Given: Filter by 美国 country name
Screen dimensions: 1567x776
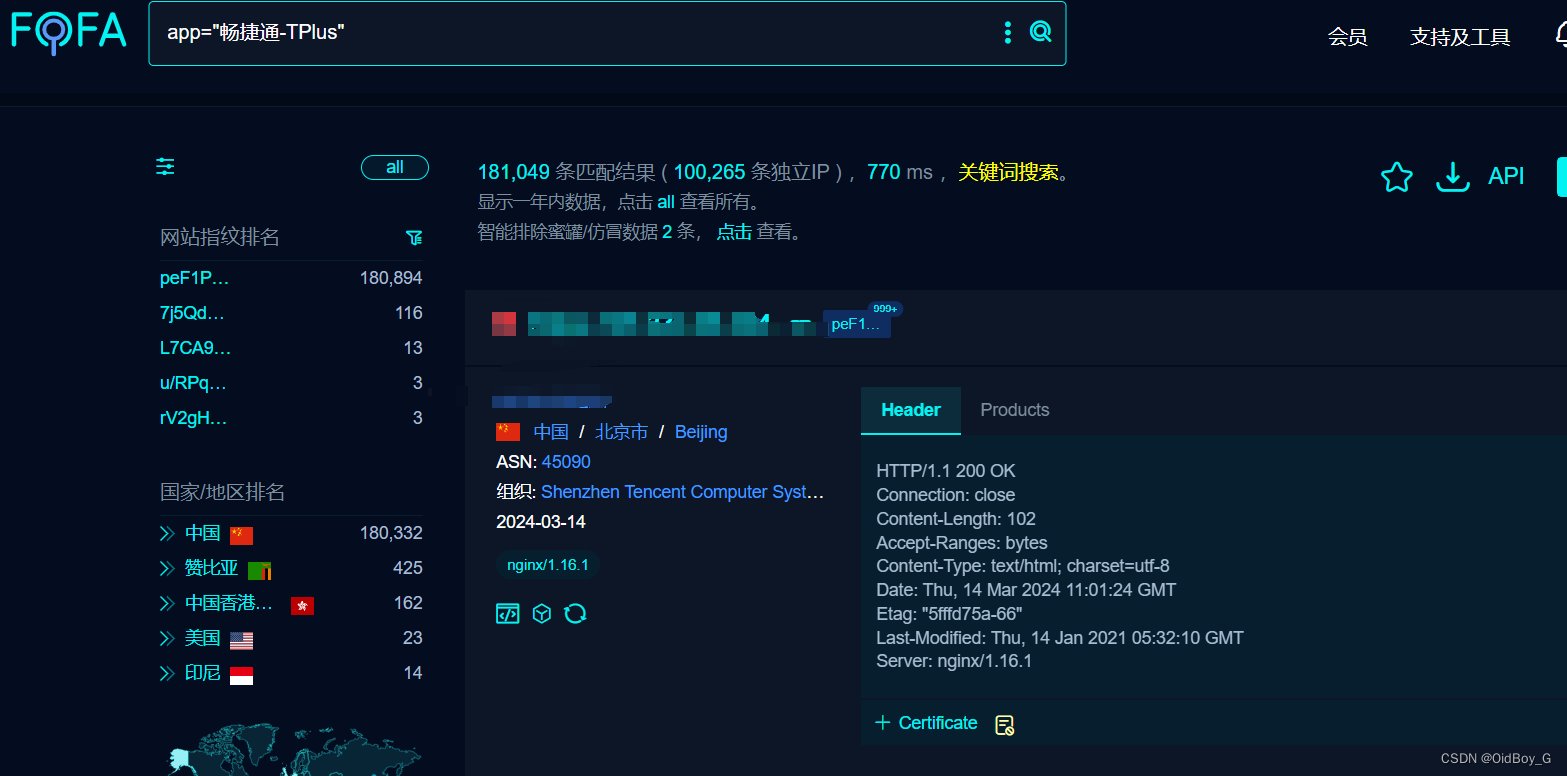Looking at the screenshot, I should click(x=202, y=638).
